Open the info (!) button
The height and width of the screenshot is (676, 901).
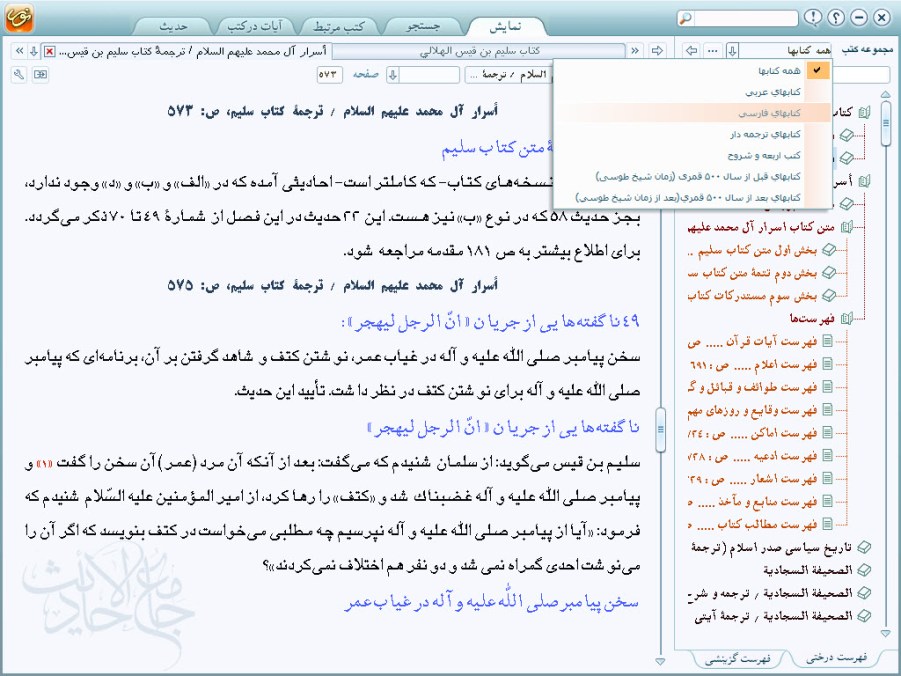coord(813,18)
